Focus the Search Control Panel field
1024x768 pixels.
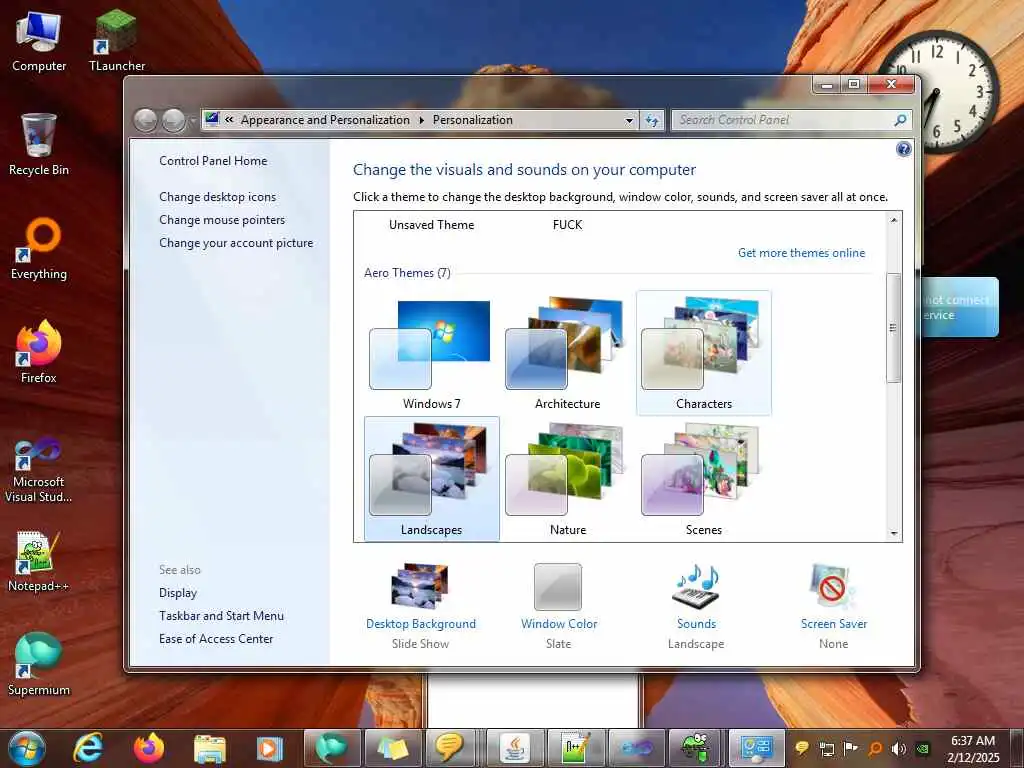(x=784, y=120)
